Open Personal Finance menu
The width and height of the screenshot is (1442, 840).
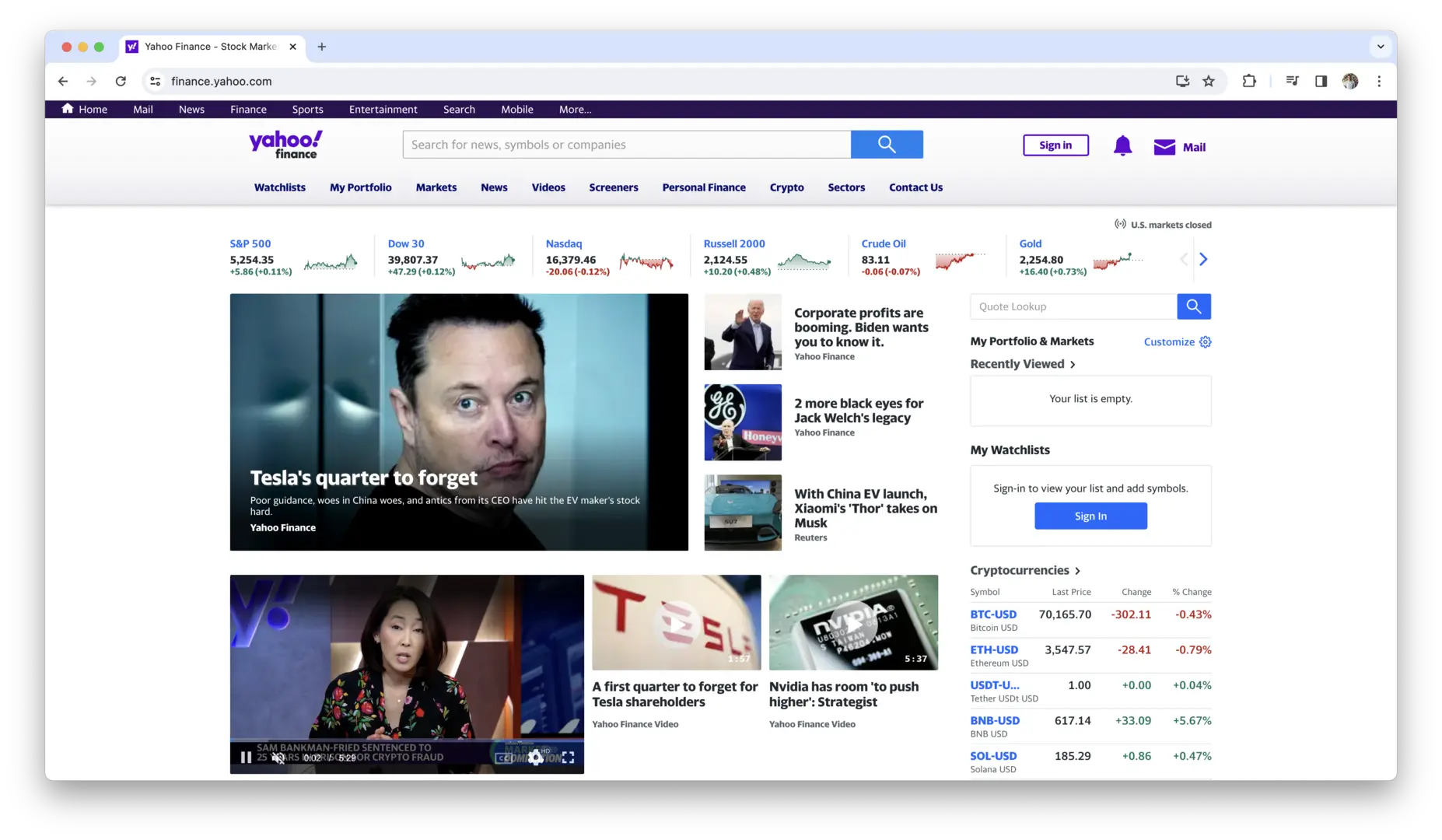pyautogui.click(x=704, y=187)
